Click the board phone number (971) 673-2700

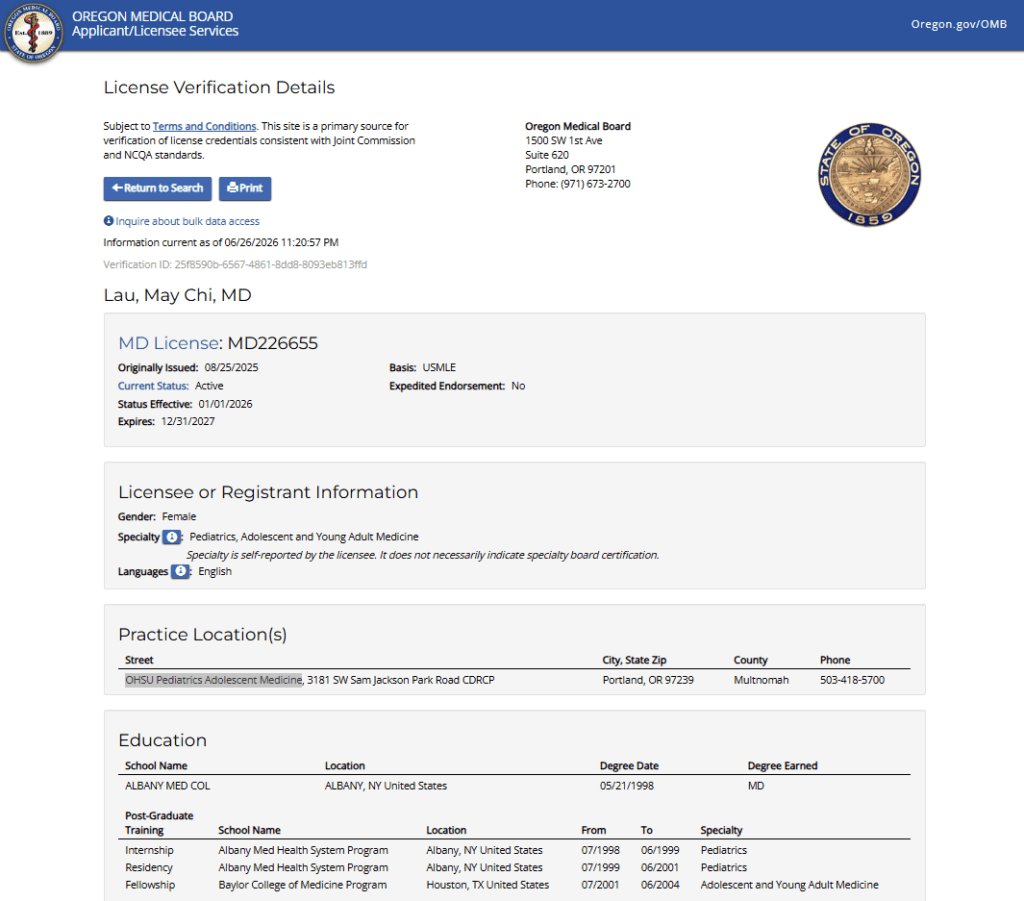click(x=595, y=184)
